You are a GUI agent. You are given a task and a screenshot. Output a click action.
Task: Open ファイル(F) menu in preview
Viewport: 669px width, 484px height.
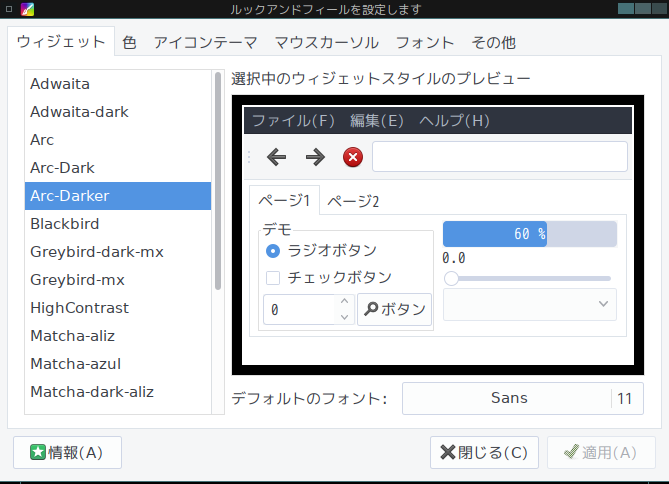click(293, 121)
